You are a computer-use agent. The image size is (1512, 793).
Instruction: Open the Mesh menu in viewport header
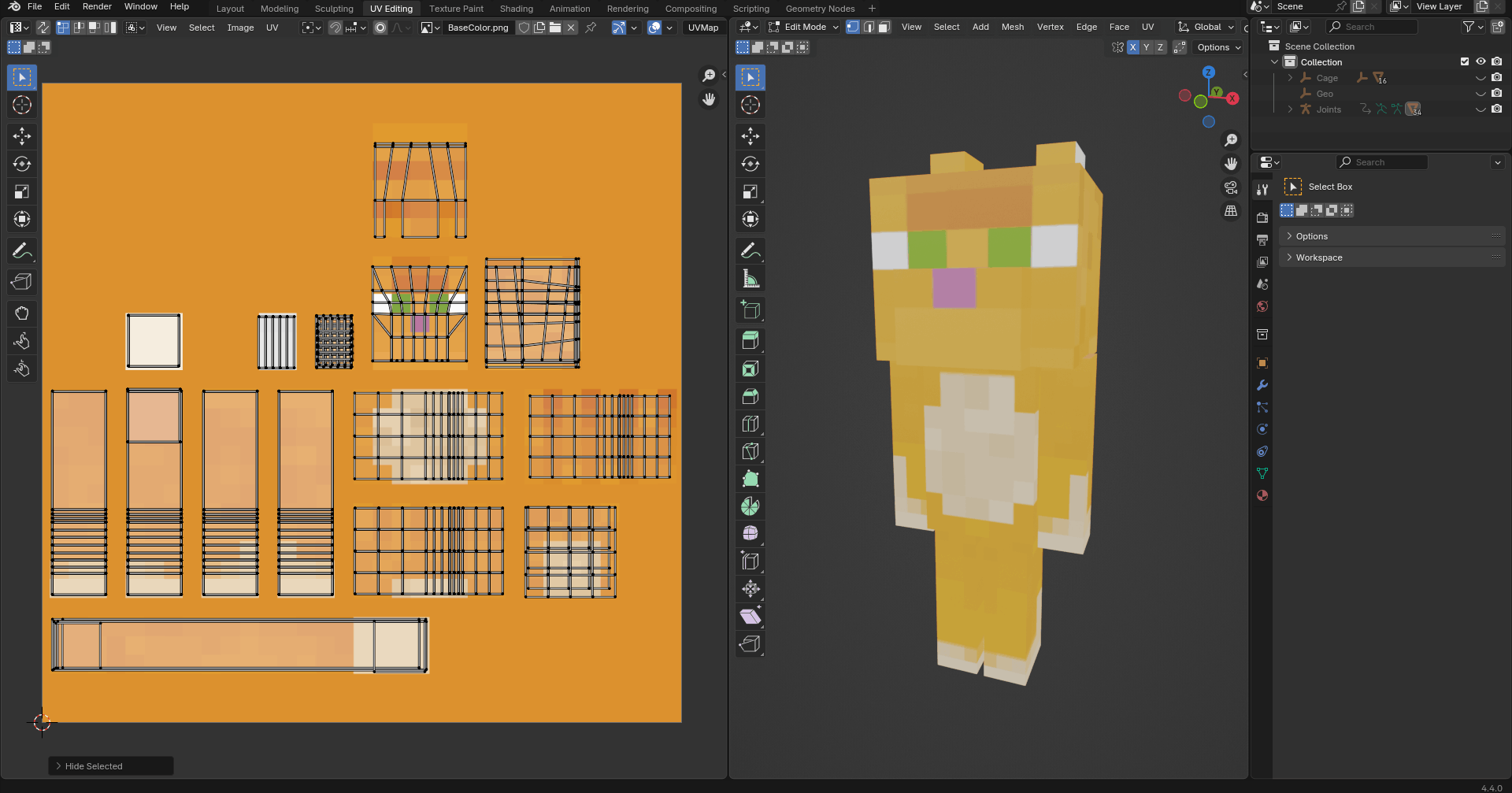pos(1012,27)
